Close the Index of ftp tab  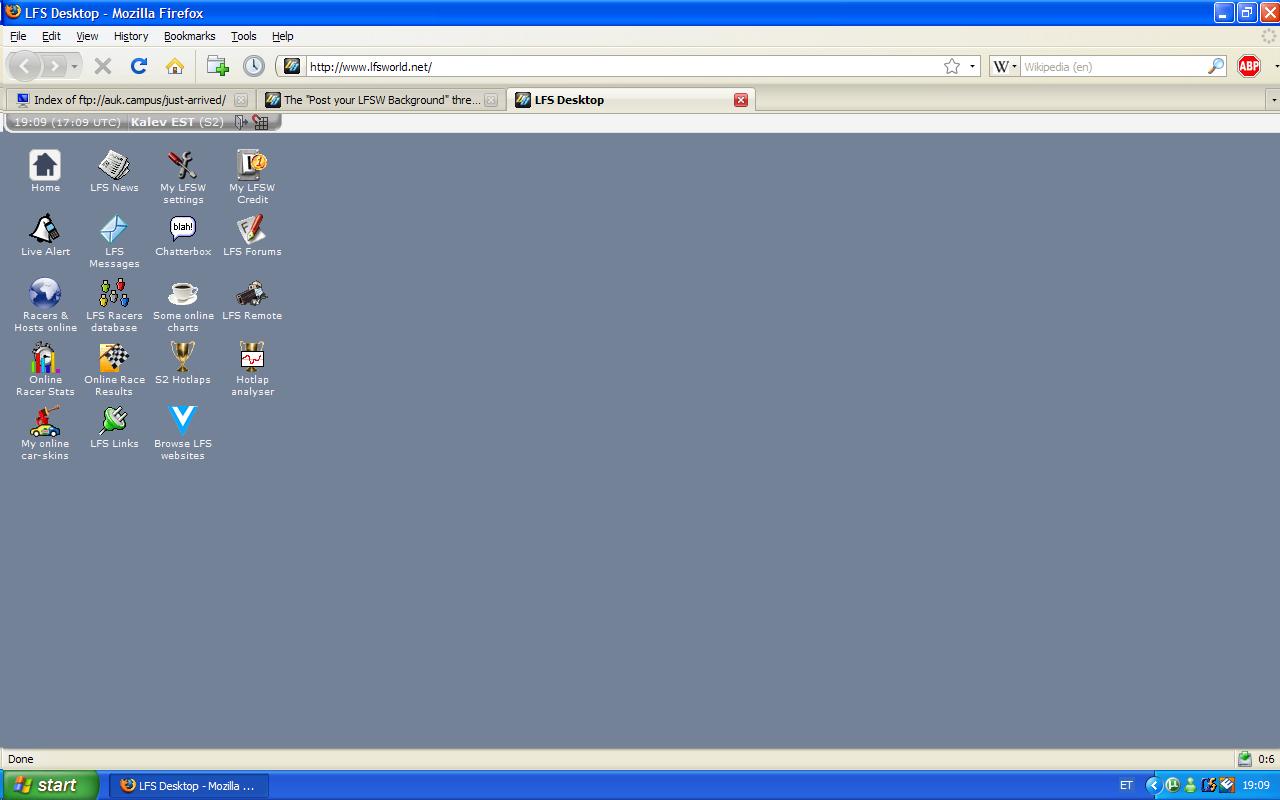pos(240,100)
